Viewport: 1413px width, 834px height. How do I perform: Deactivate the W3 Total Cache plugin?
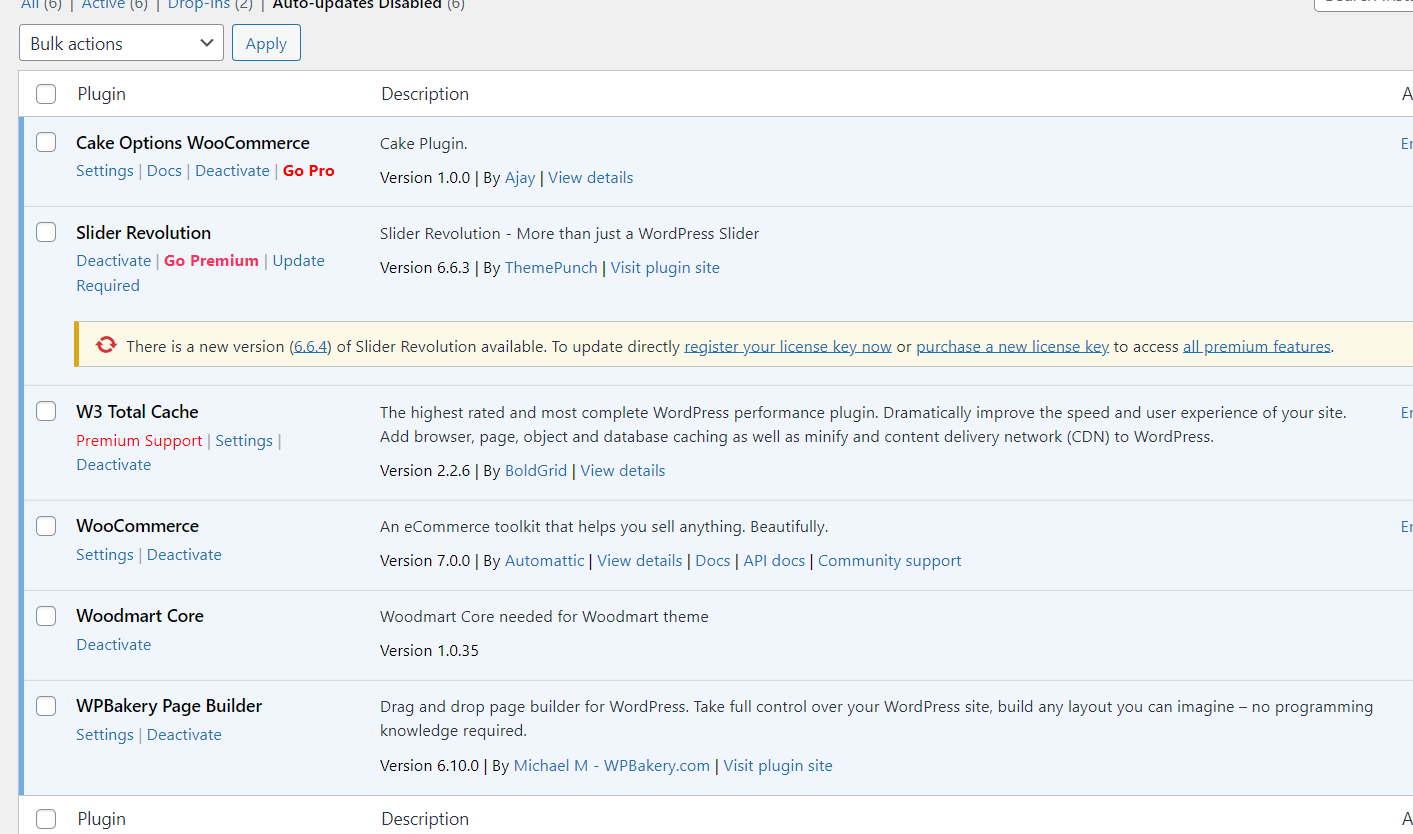pyautogui.click(x=113, y=465)
